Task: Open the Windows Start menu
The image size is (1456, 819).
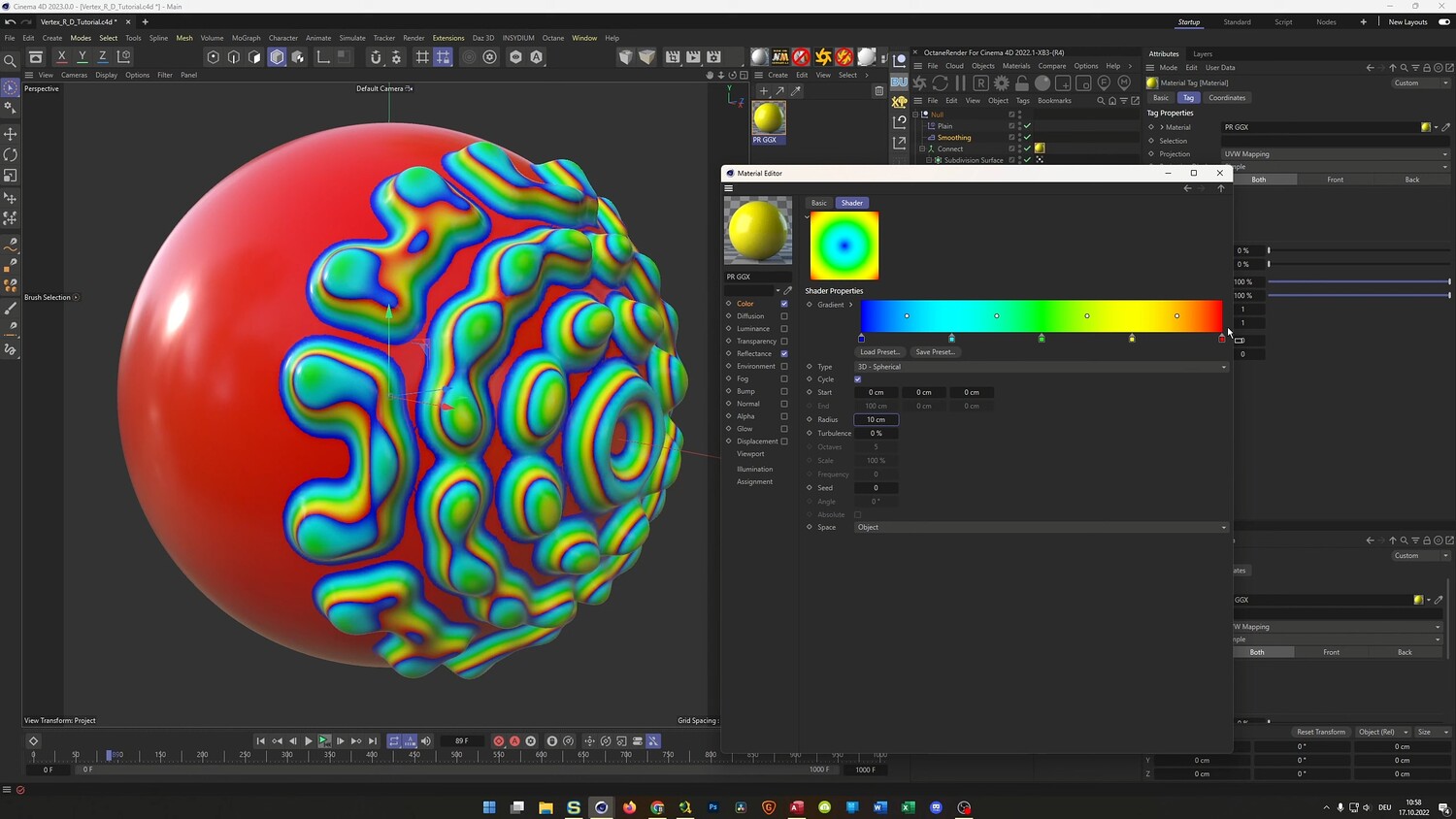Action: (489, 807)
